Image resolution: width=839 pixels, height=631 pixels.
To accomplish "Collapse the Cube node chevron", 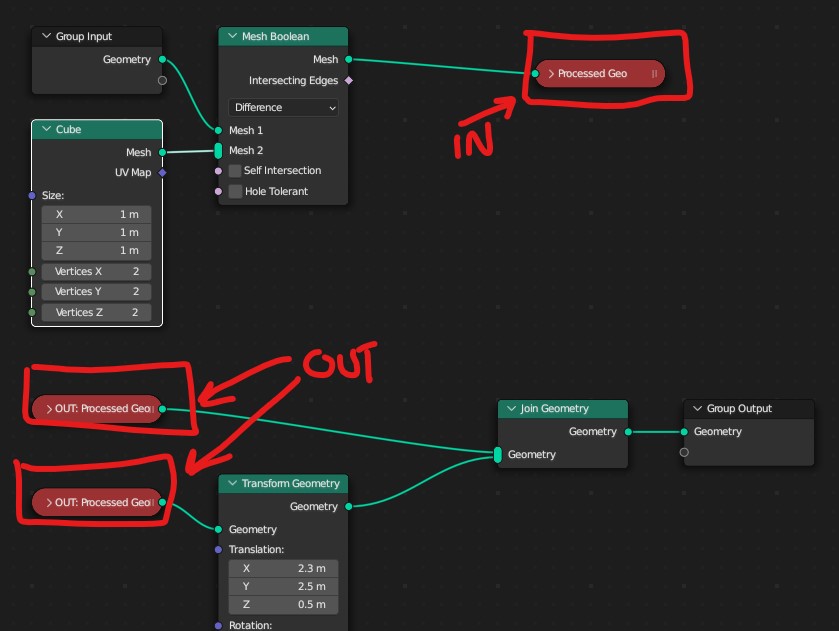I will tap(47, 129).
